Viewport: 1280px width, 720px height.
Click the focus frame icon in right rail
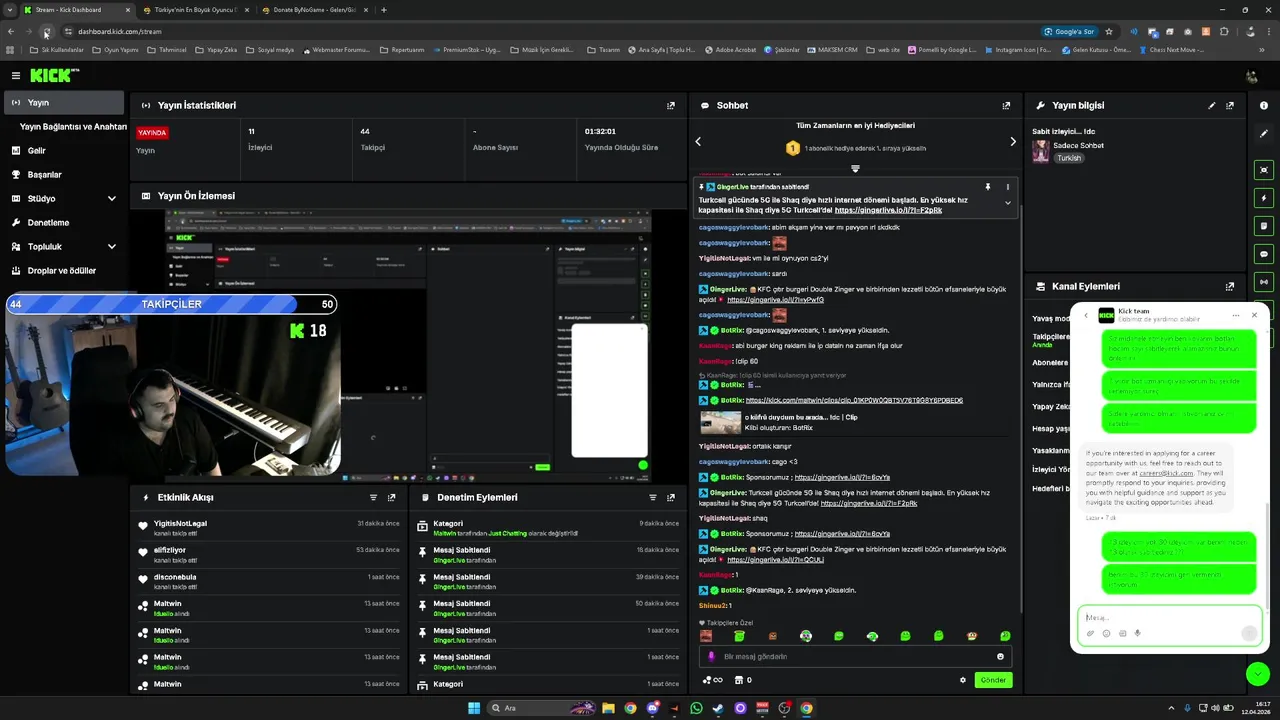(x=1264, y=170)
